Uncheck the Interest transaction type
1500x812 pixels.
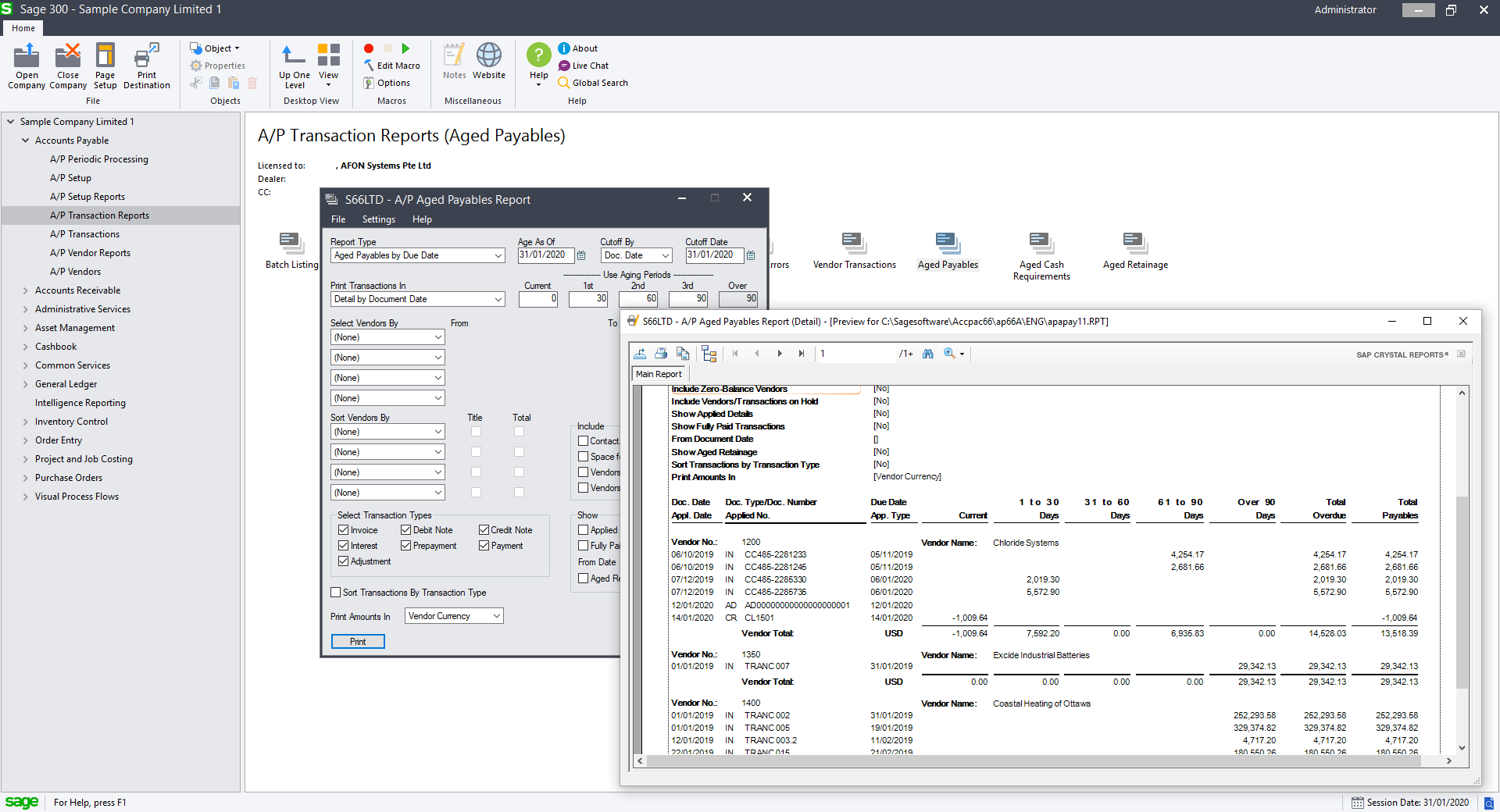[344, 546]
